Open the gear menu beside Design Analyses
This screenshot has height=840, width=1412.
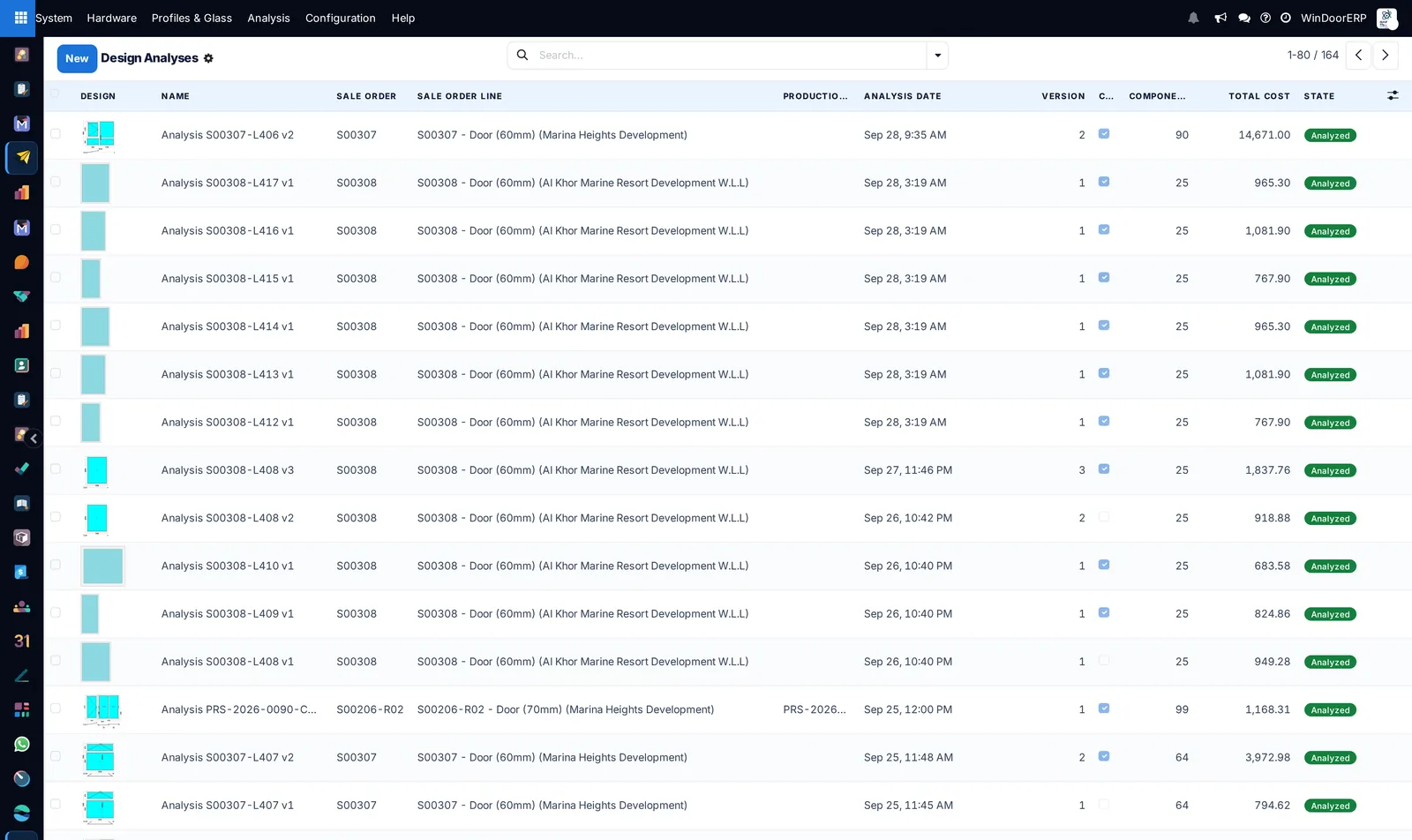[208, 58]
